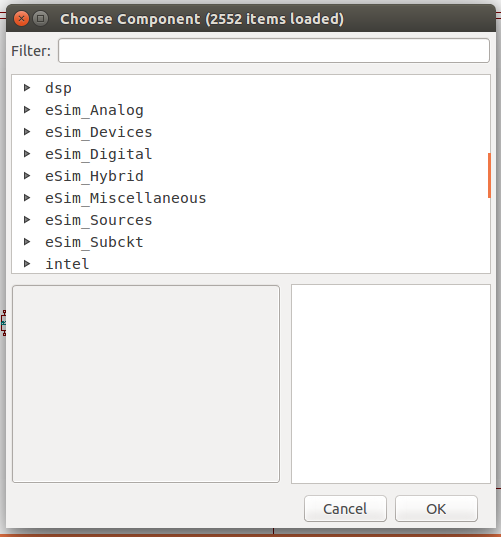Click the component preview pane
The height and width of the screenshot is (537, 501).
pos(391,384)
